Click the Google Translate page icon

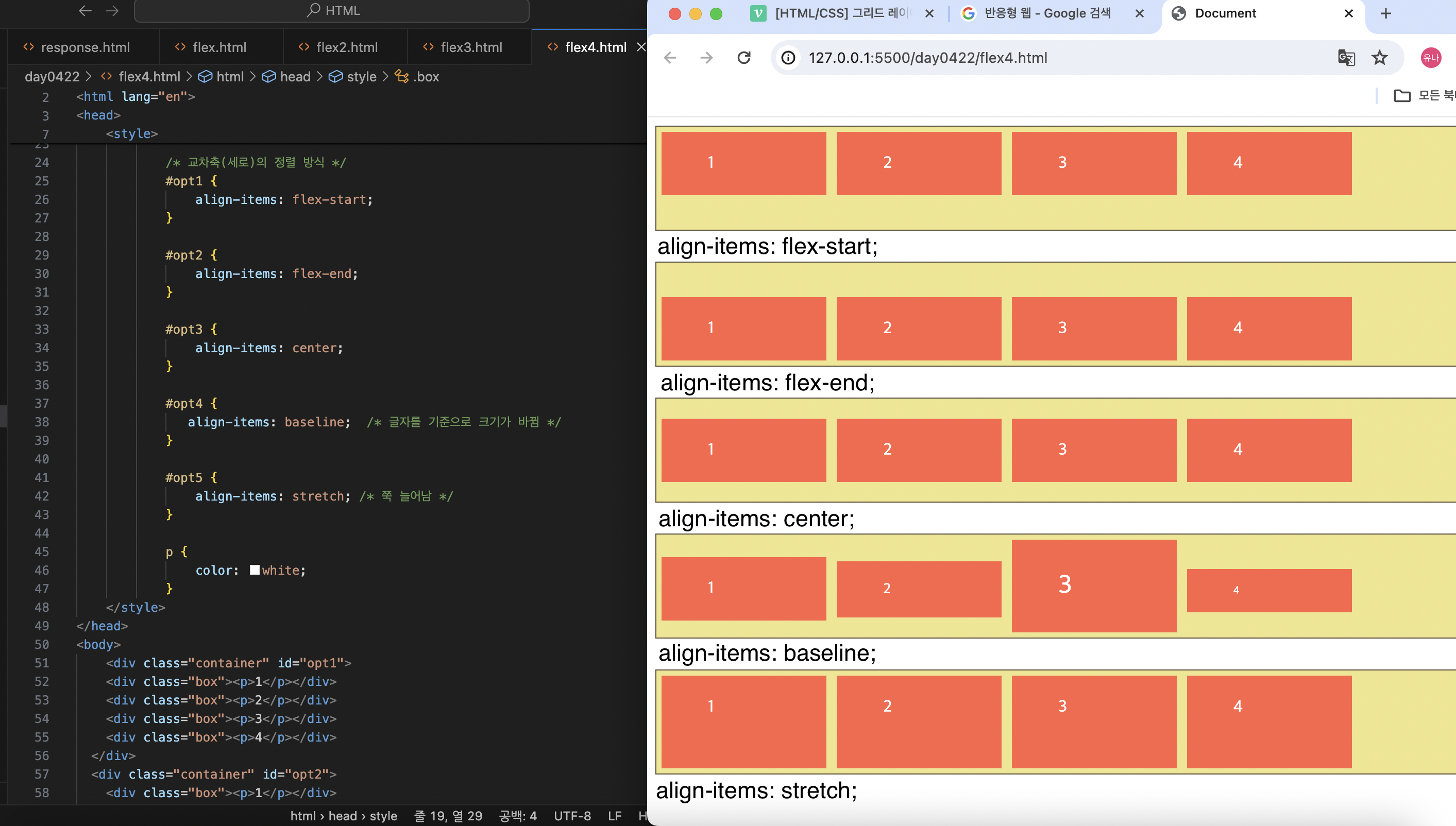click(x=1346, y=58)
